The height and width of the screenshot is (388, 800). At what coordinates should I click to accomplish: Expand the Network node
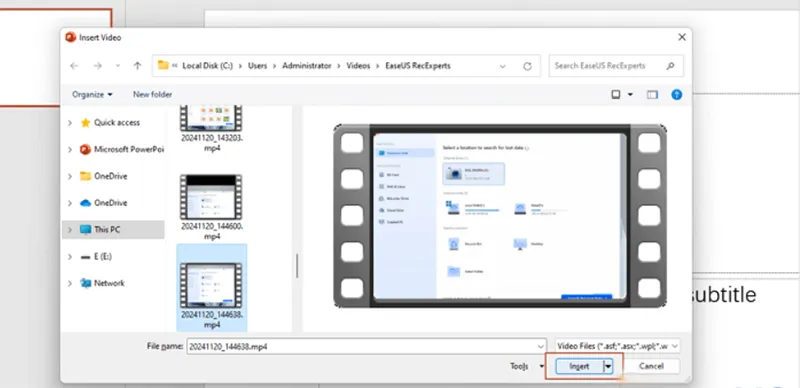point(70,283)
